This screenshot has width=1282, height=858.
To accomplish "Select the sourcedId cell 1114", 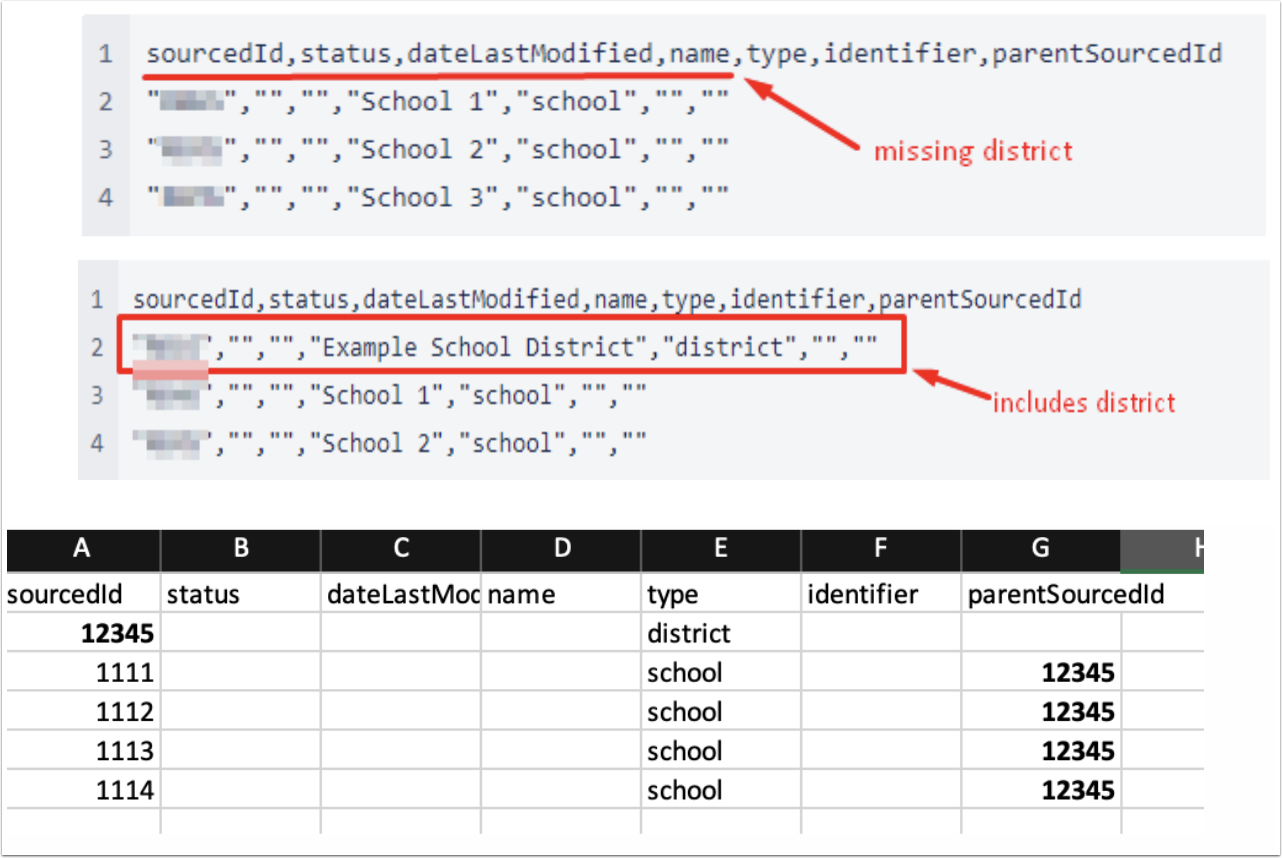I will pos(82,790).
